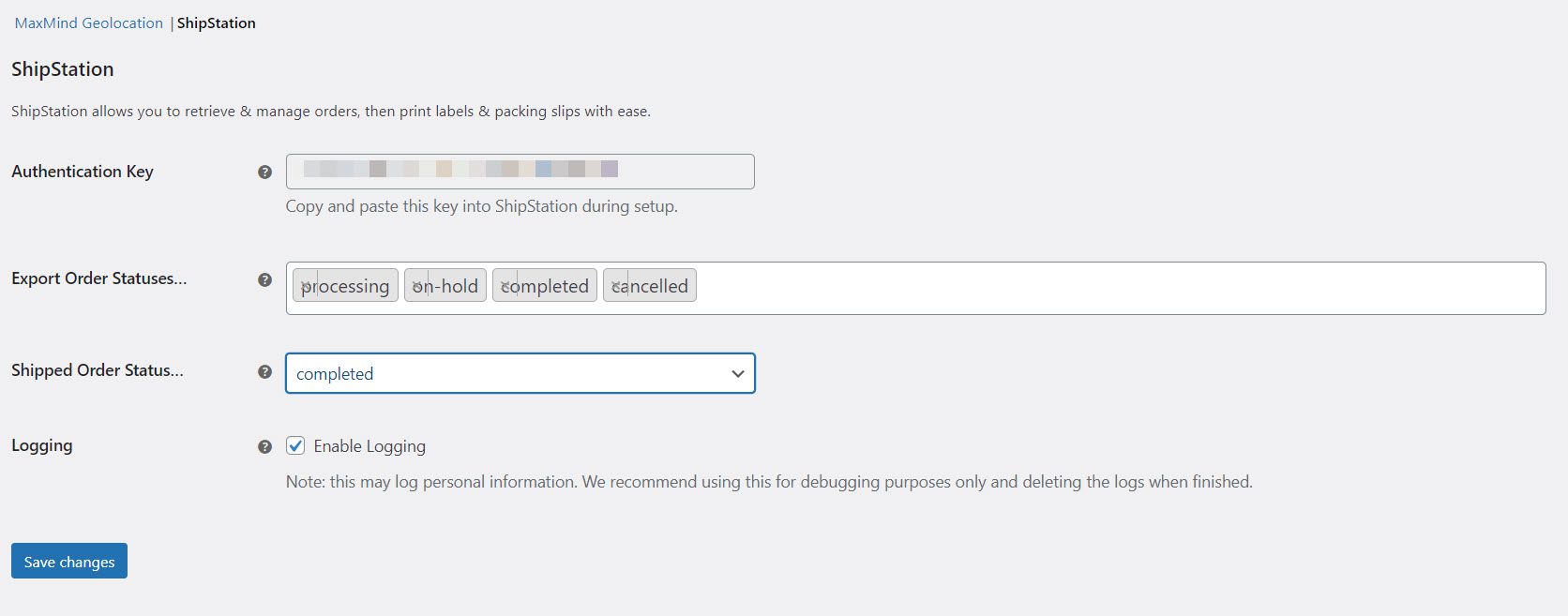Click the logging personal information note
This screenshot has height=616, width=1568.
[769, 482]
